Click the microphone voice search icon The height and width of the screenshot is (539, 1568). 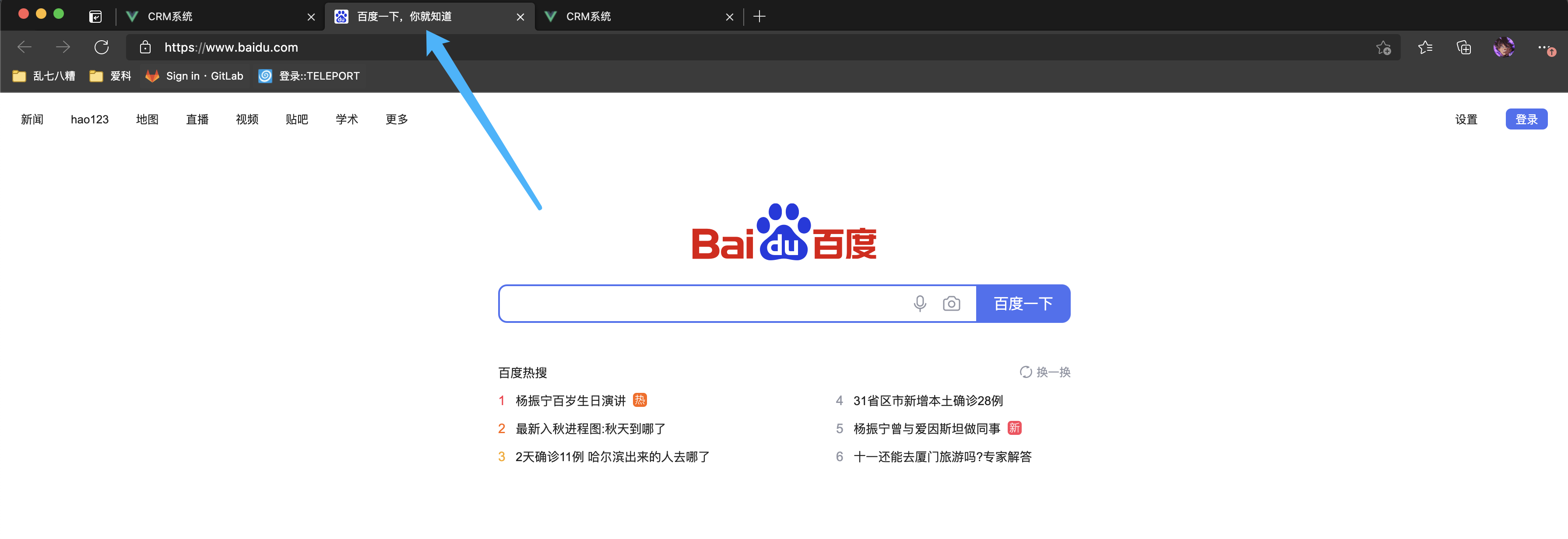click(920, 303)
